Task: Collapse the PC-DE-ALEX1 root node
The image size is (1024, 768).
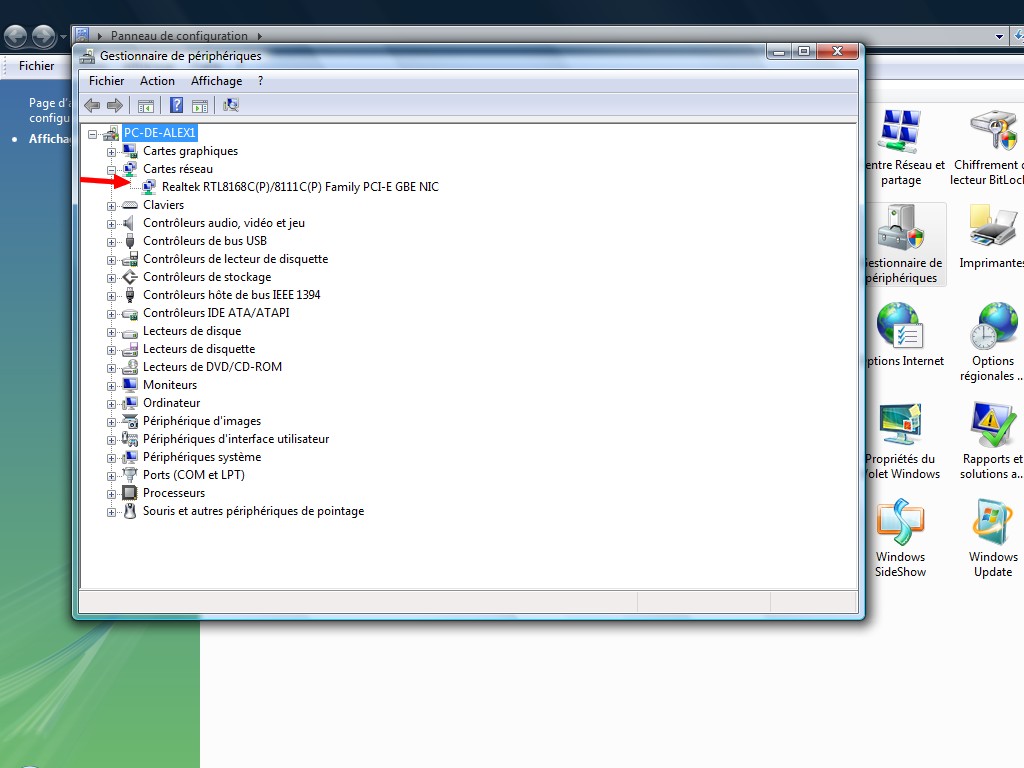Action: coord(93,133)
